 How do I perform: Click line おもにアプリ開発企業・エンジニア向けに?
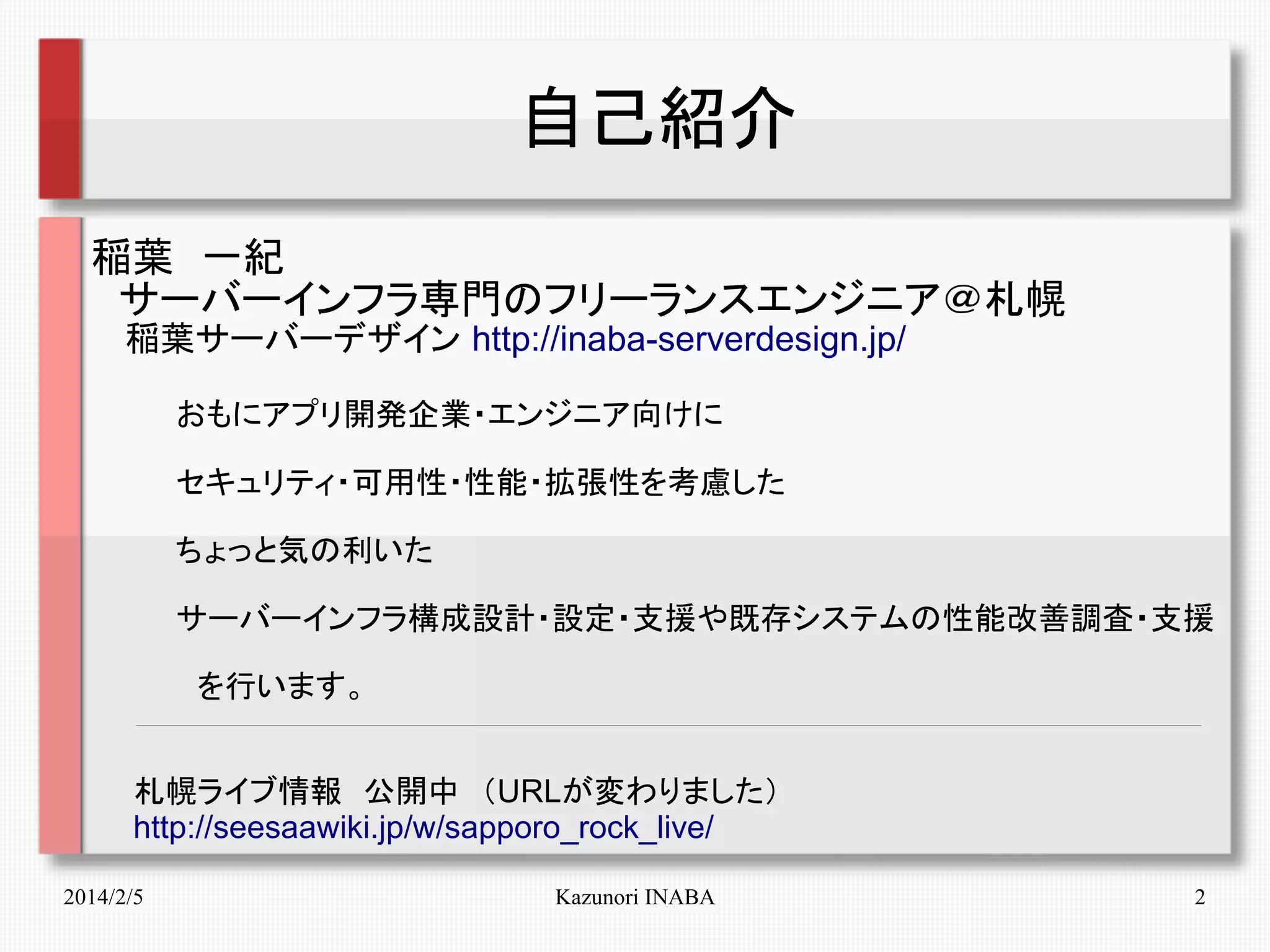coord(450,414)
